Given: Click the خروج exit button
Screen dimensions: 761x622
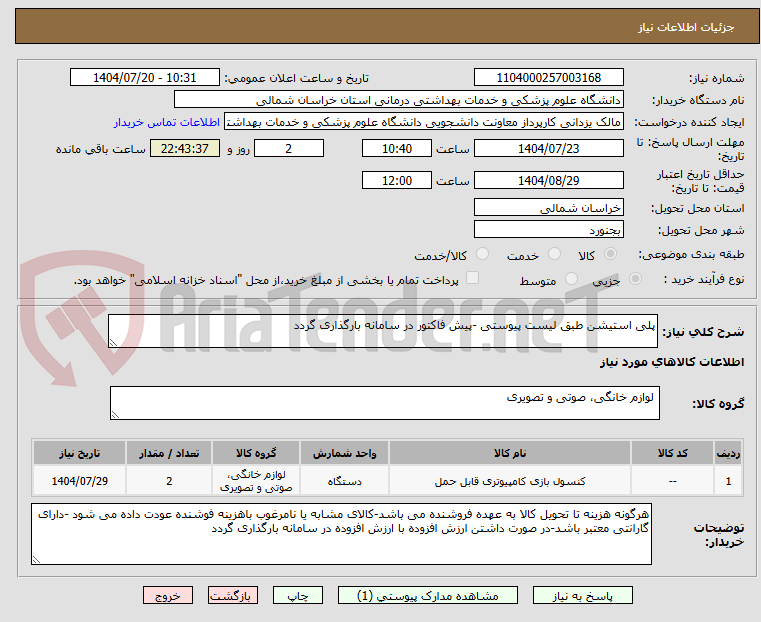Looking at the screenshot, I should [x=168, y=596].
